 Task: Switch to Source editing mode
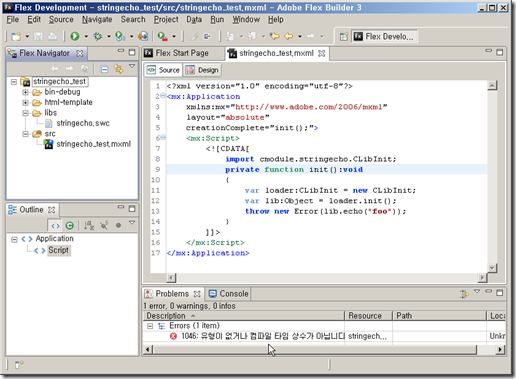pos(163,70)
